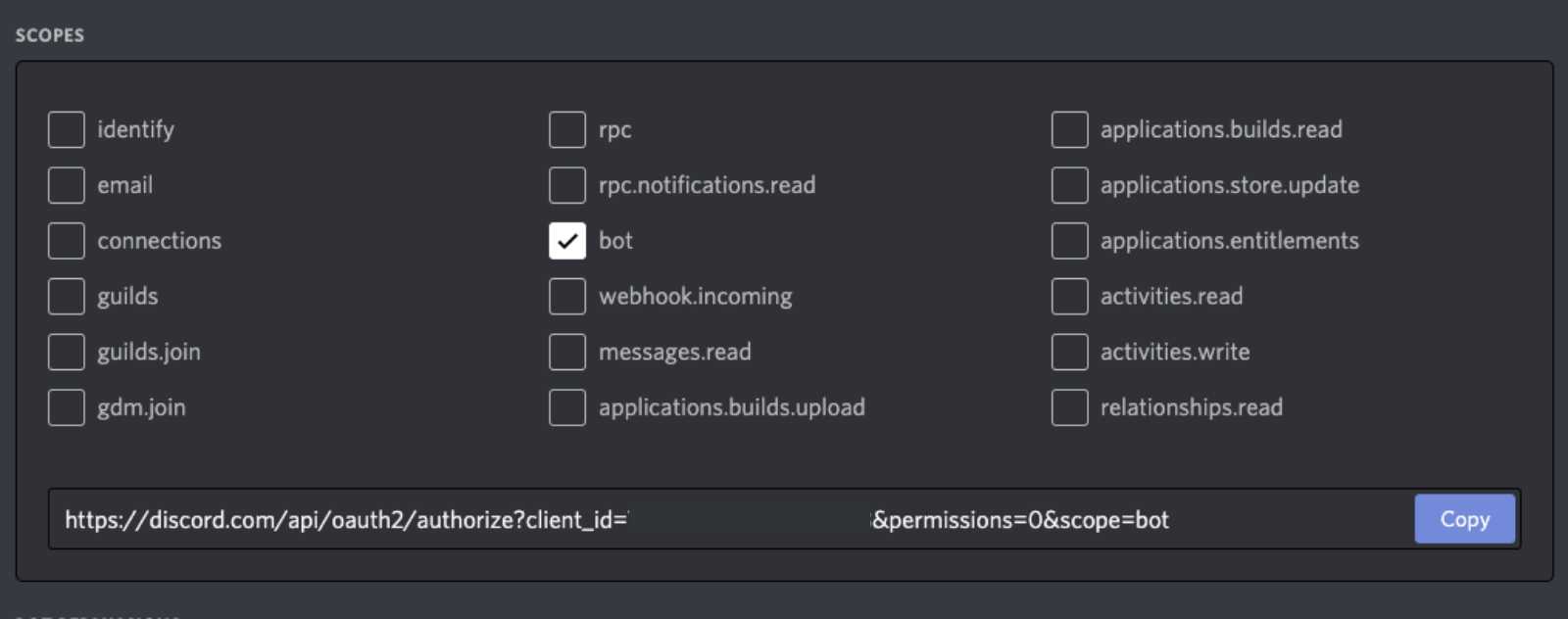Screen dimensions: 1568x619
Task: Check the email scope box
Action: coord(67,185)
